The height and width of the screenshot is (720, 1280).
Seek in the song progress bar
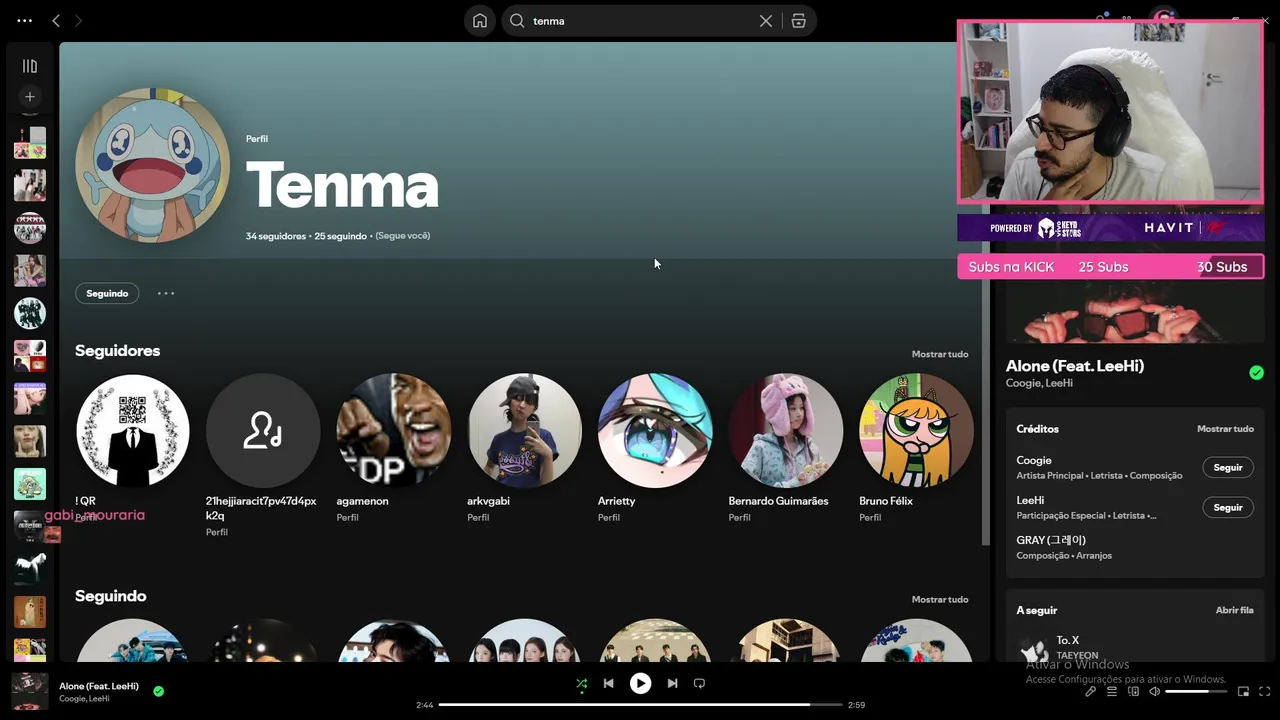pyautogui.click(x=640, y=705)
